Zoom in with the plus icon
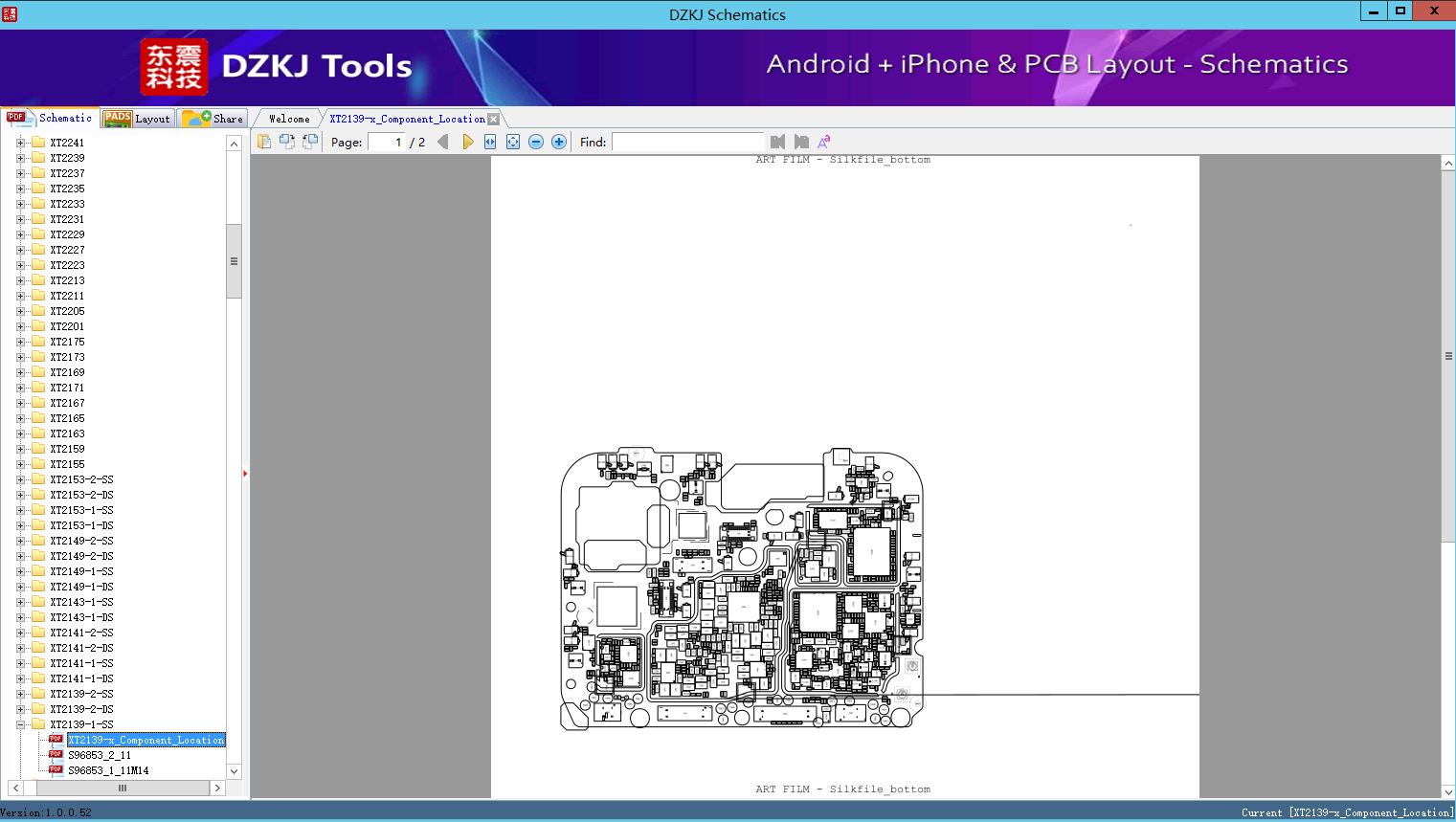The width and height of the screenshot is (1456, 822). click(559, 142)
